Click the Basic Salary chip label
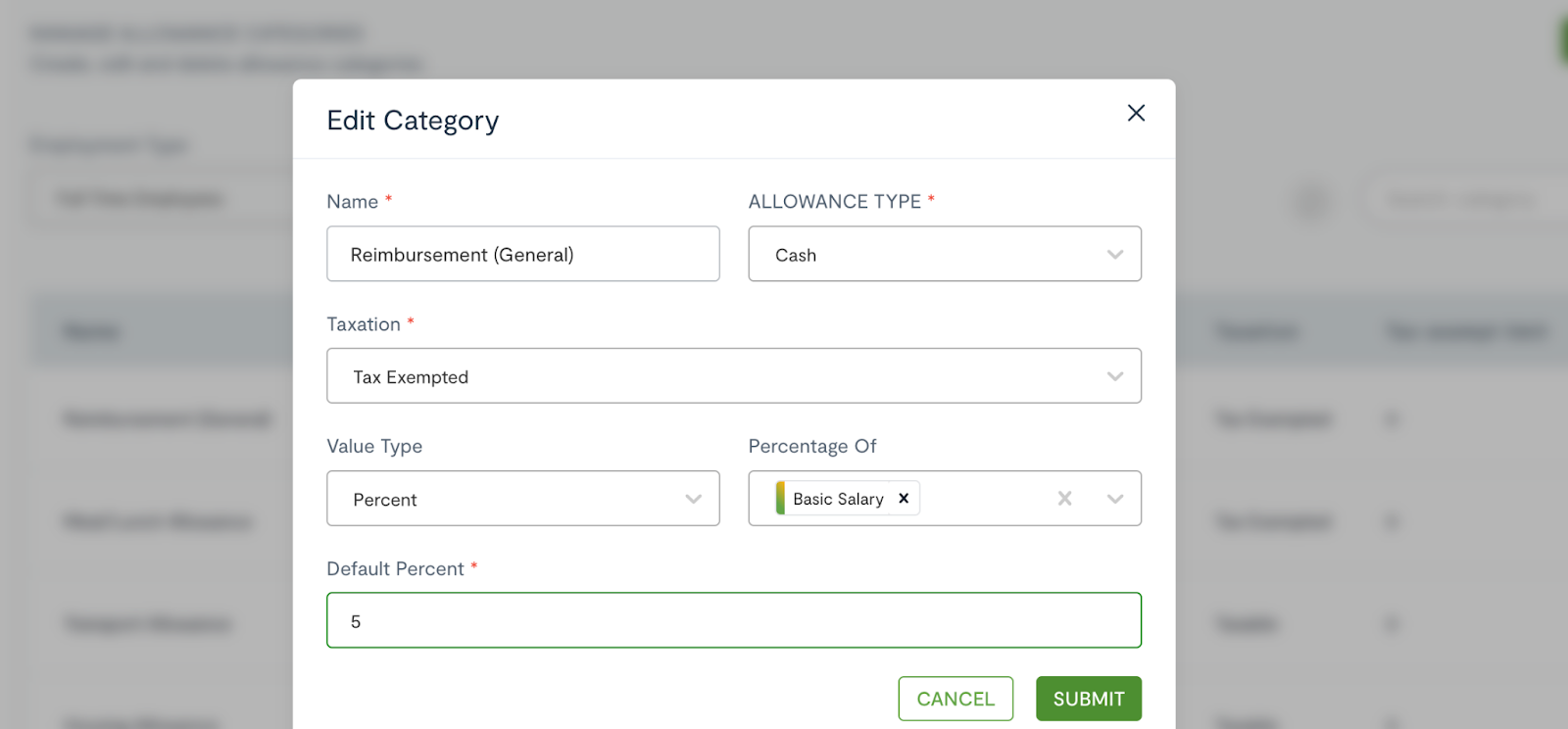The image size is (1568, 729). (x=838, y=499)
